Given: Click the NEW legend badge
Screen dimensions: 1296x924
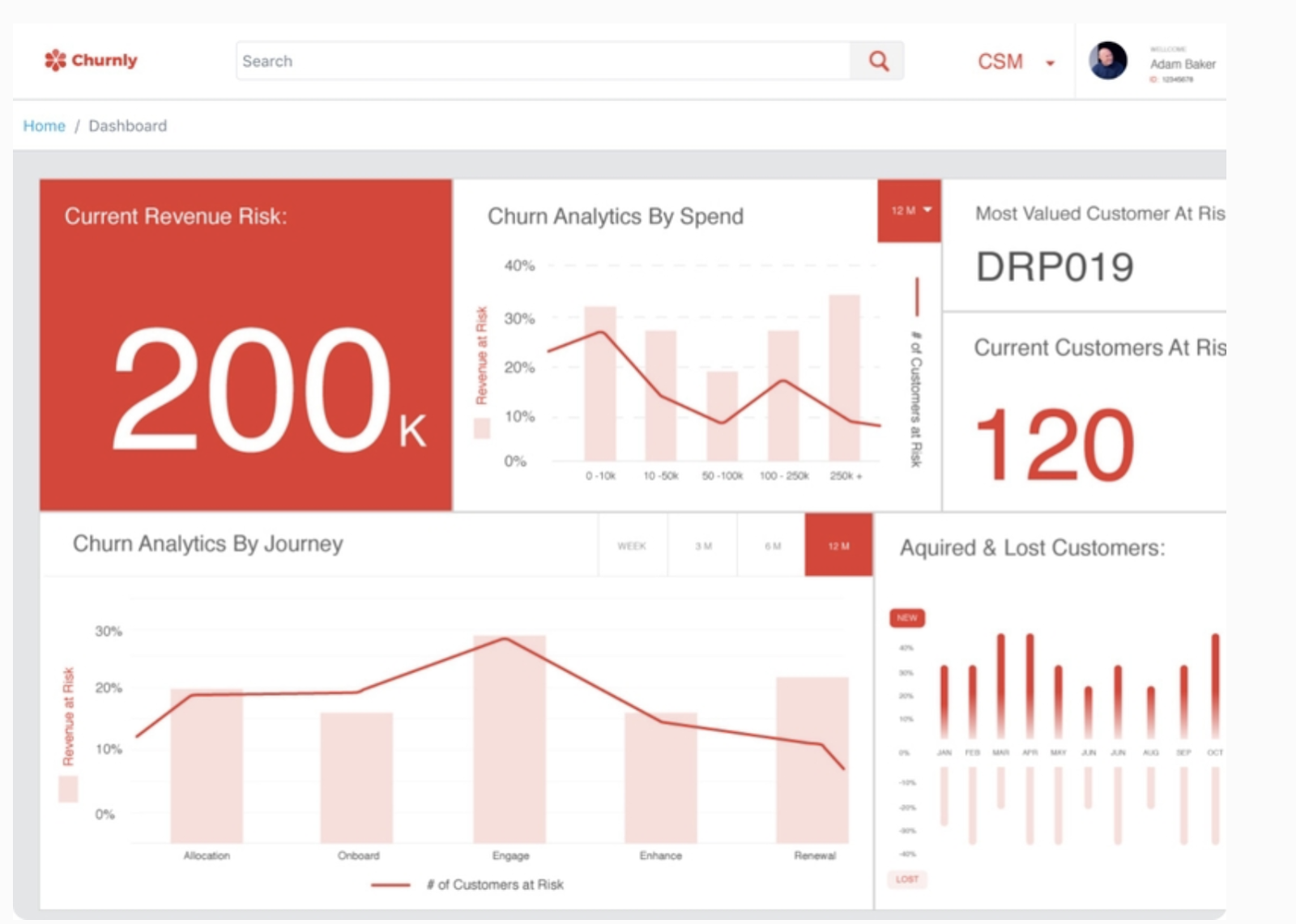Looking at the screenshot, I should (907, 618).
